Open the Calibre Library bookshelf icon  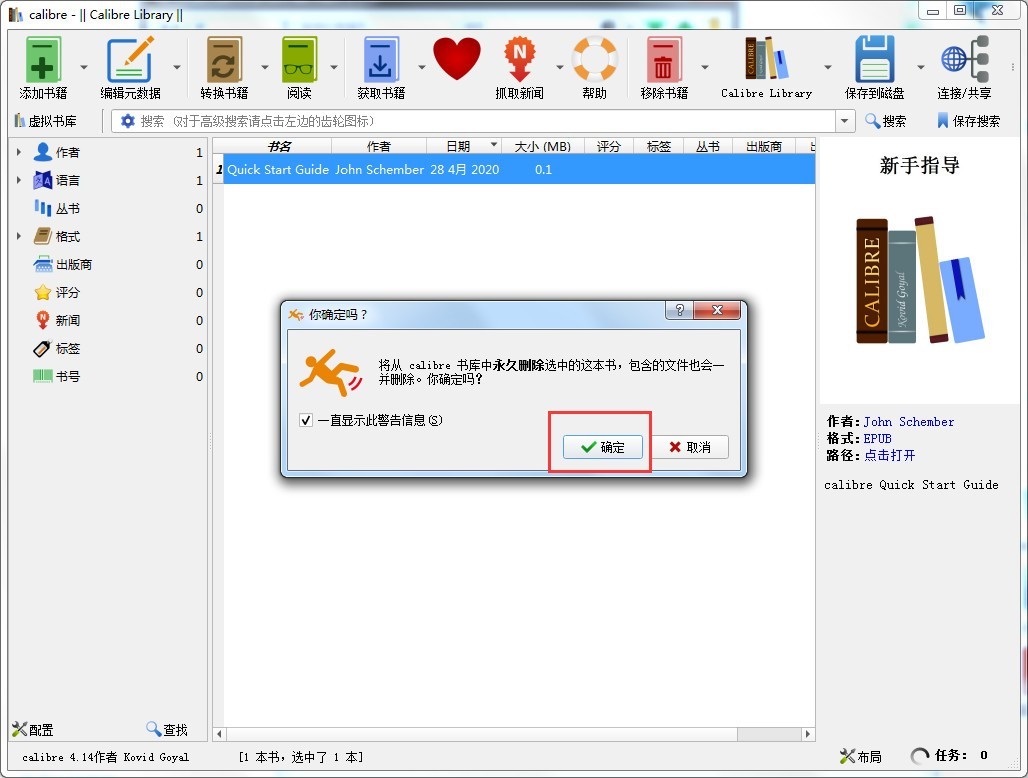(766, 60)
